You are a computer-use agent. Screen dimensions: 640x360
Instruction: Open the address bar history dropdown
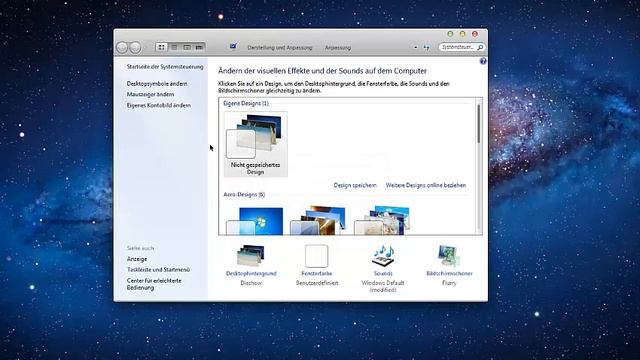pyautogui.click(x=416, y=47)
